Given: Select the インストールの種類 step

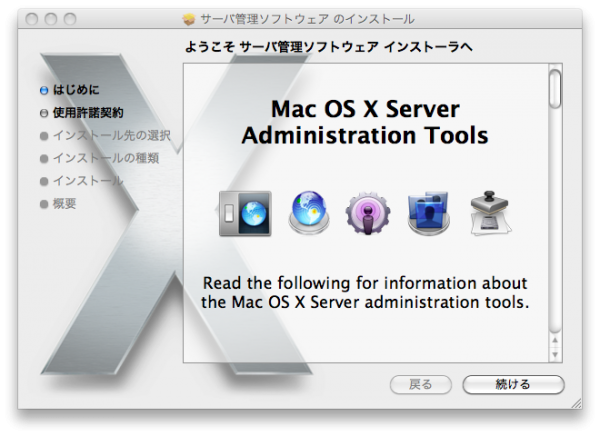Looking at the screenshot, I should click(99, 158).
